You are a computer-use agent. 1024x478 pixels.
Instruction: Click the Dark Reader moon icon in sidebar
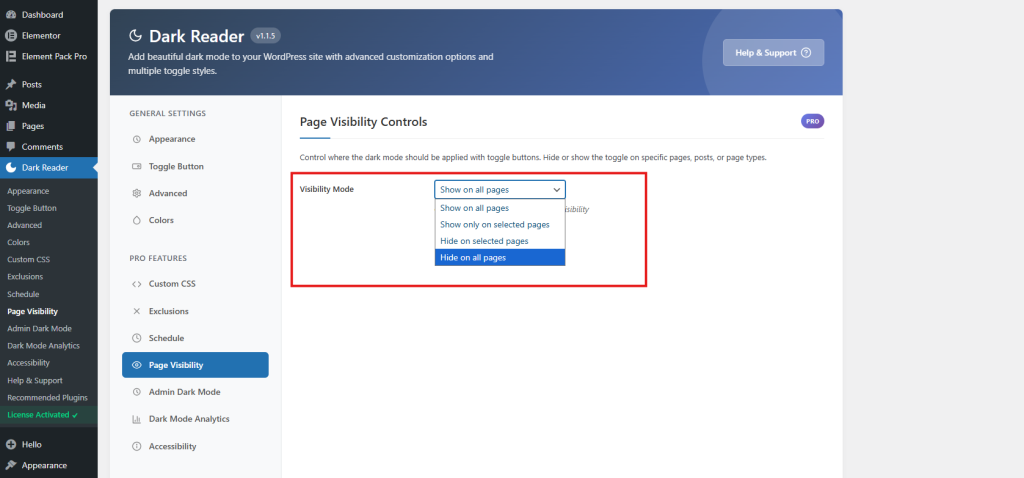(x=10, y=168)
